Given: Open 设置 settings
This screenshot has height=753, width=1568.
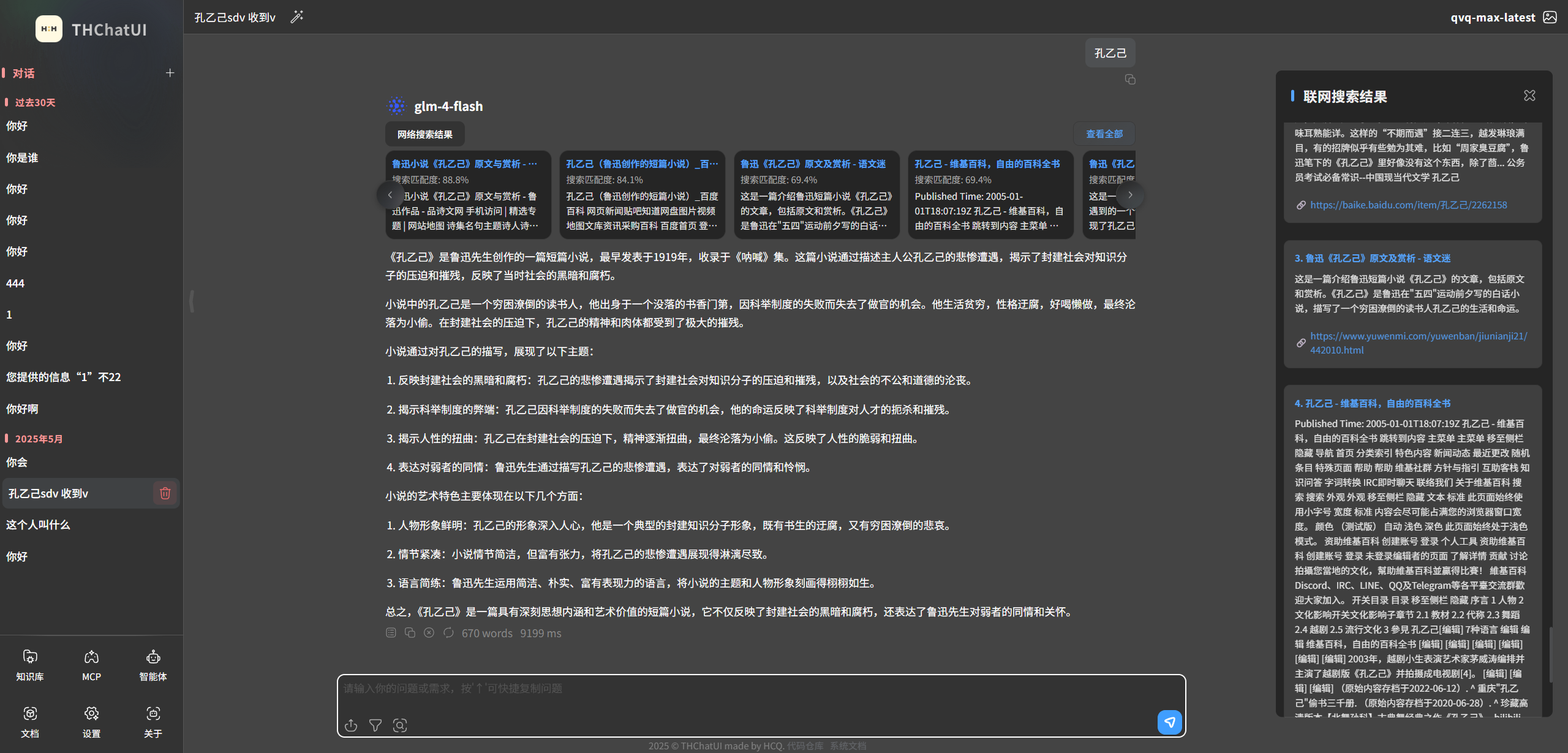Looking at the screenshot, I should [x=91, y=721].
